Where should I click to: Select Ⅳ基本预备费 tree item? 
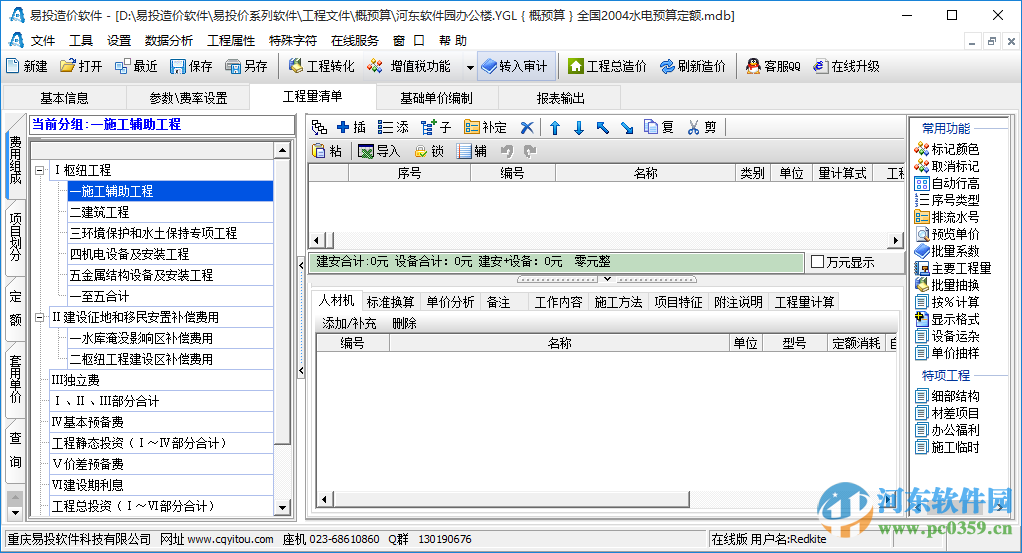click(x=161, y=422)
